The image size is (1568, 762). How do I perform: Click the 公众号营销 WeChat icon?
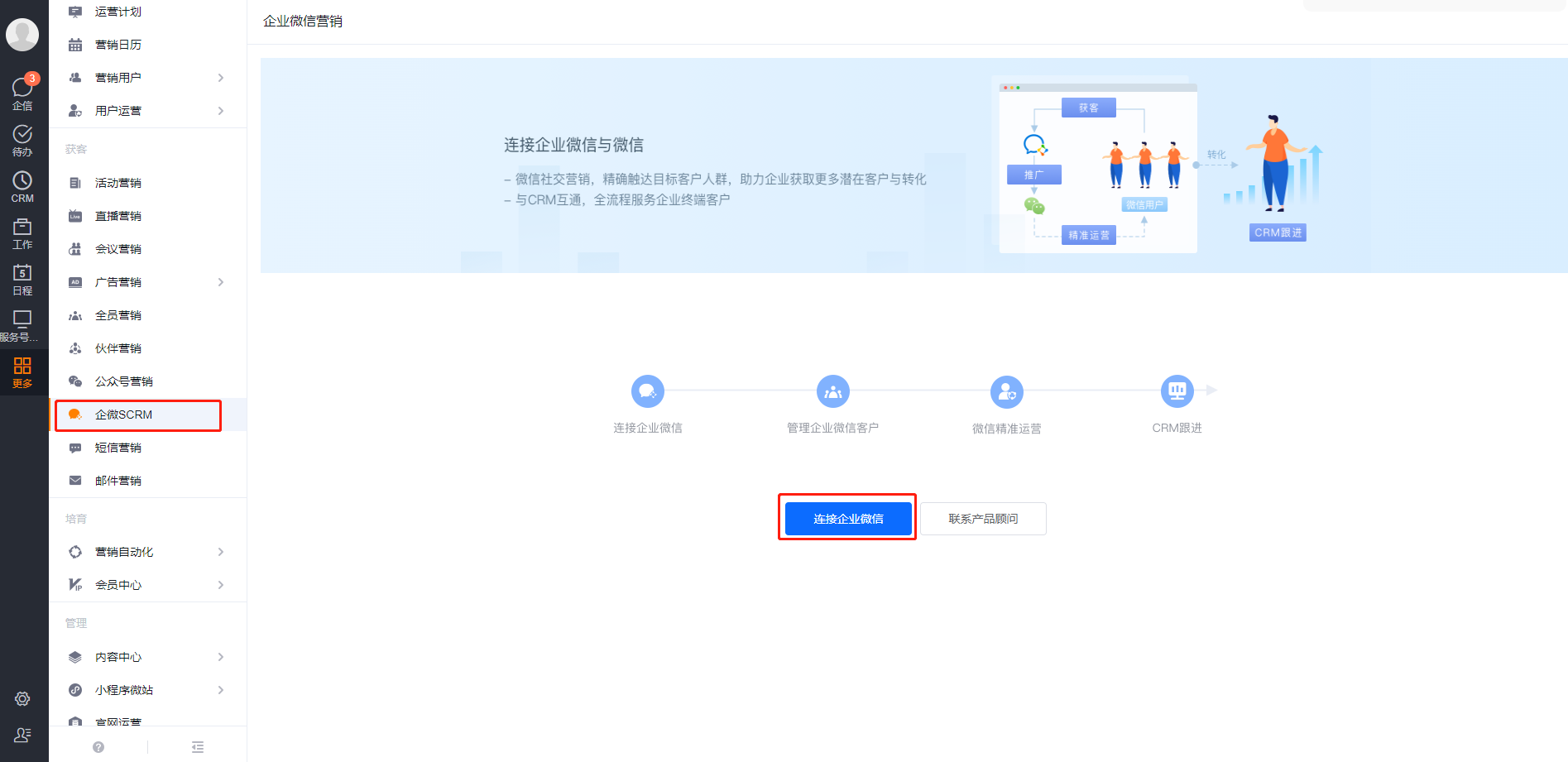click(x=75, y=381)
